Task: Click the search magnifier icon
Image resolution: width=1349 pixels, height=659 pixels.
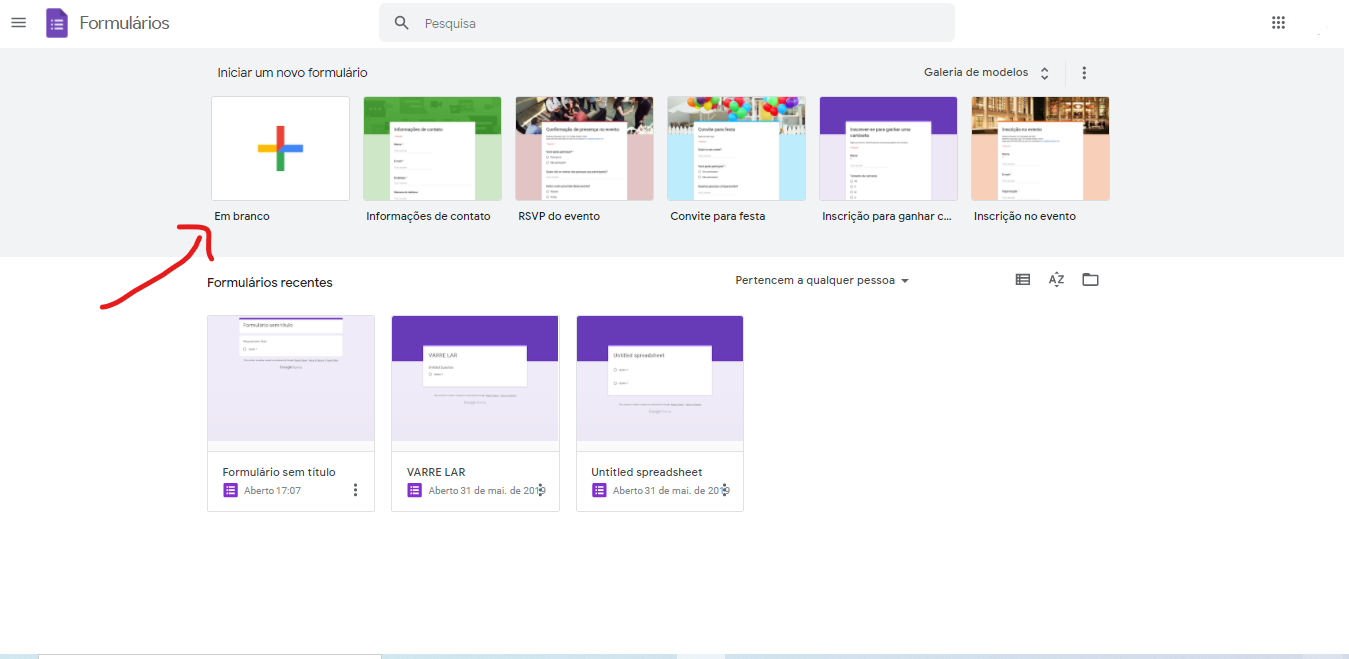Action: (x=402, y=23)
